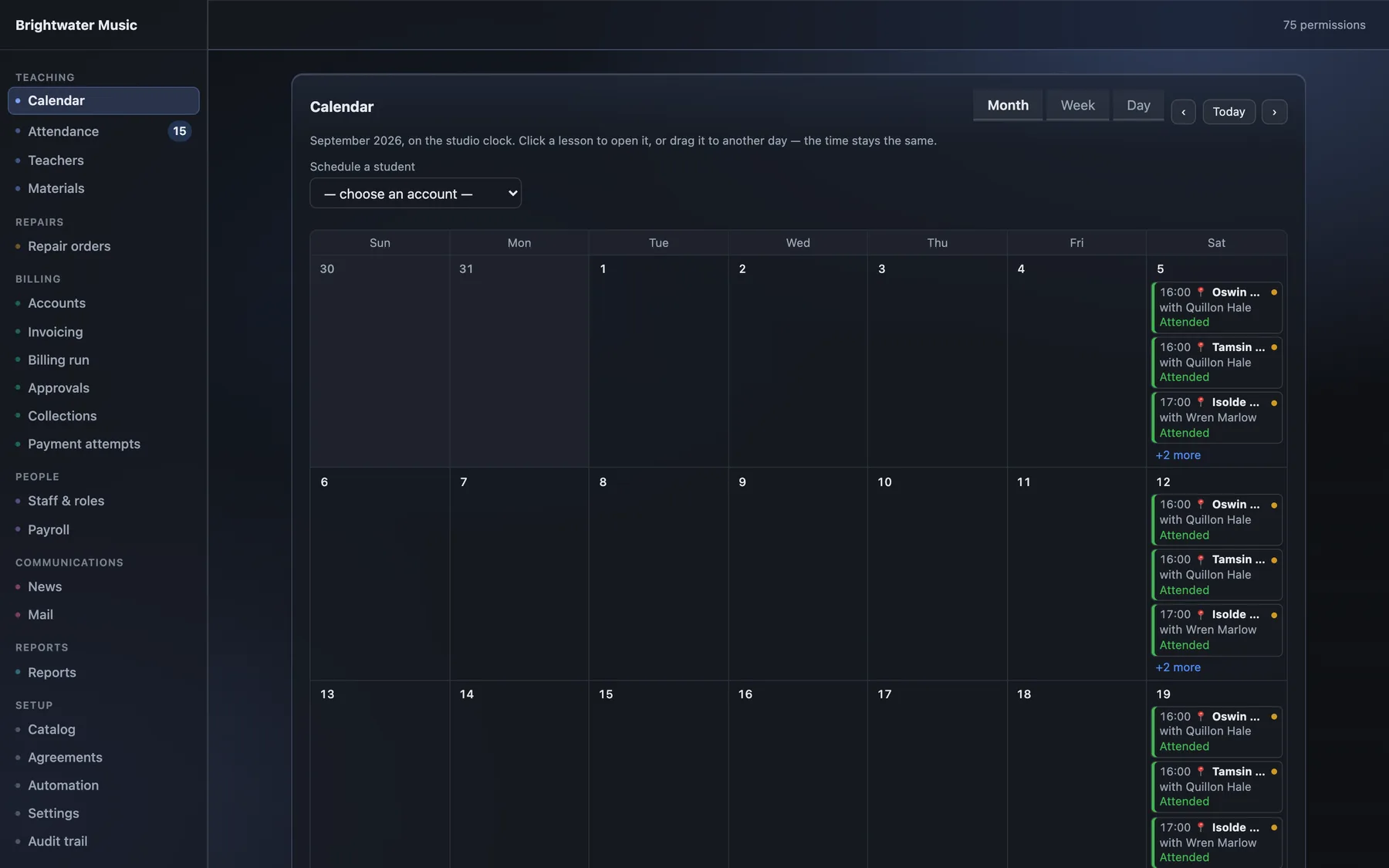
Task: Jump to Today in calendar
Action: 1228,112
